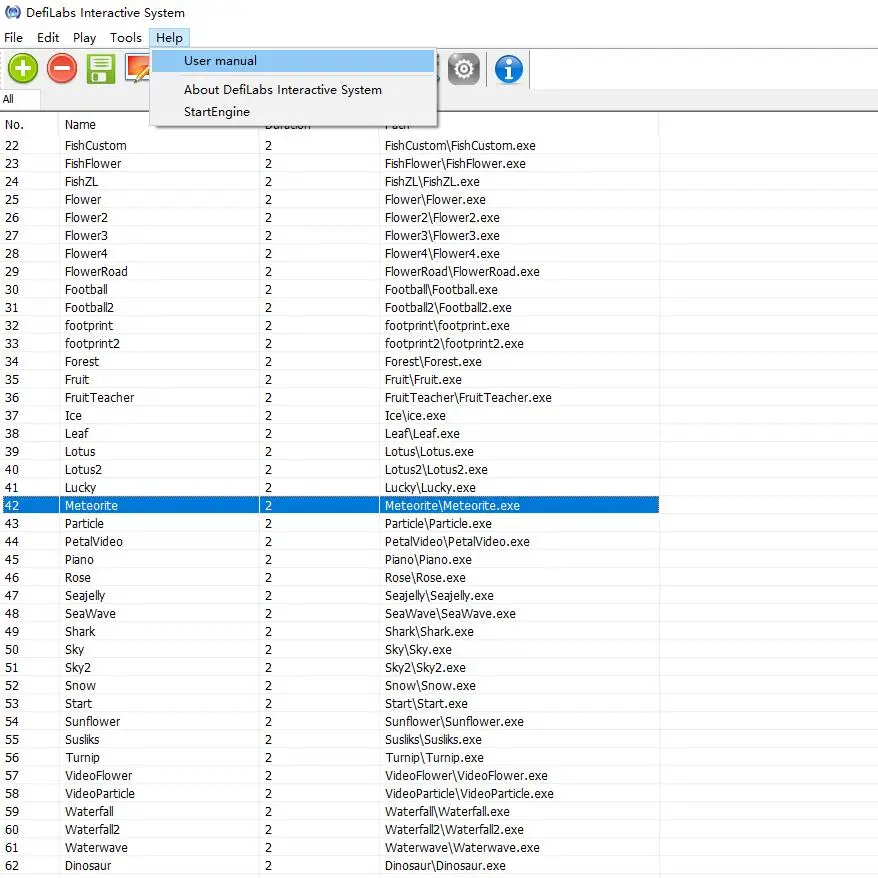Screen dimensions: 878x878
Task: Select the Sunflower entry
Action: (x=330, y=721)
